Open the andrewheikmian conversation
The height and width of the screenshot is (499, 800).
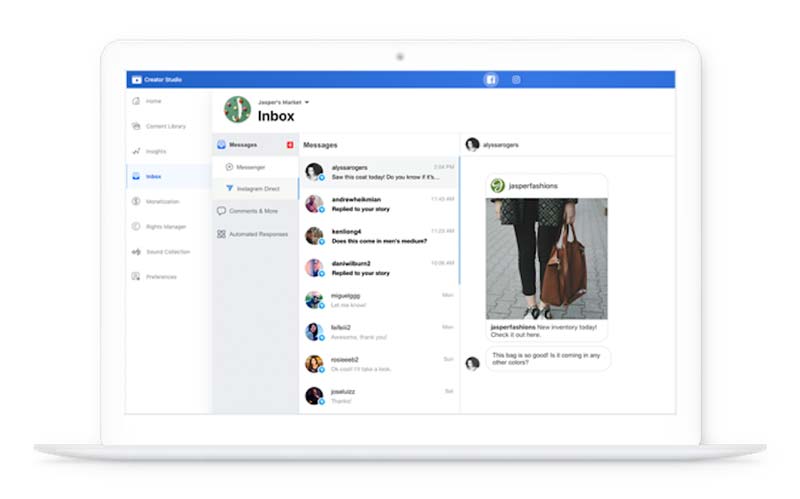[x=379, y=204]
